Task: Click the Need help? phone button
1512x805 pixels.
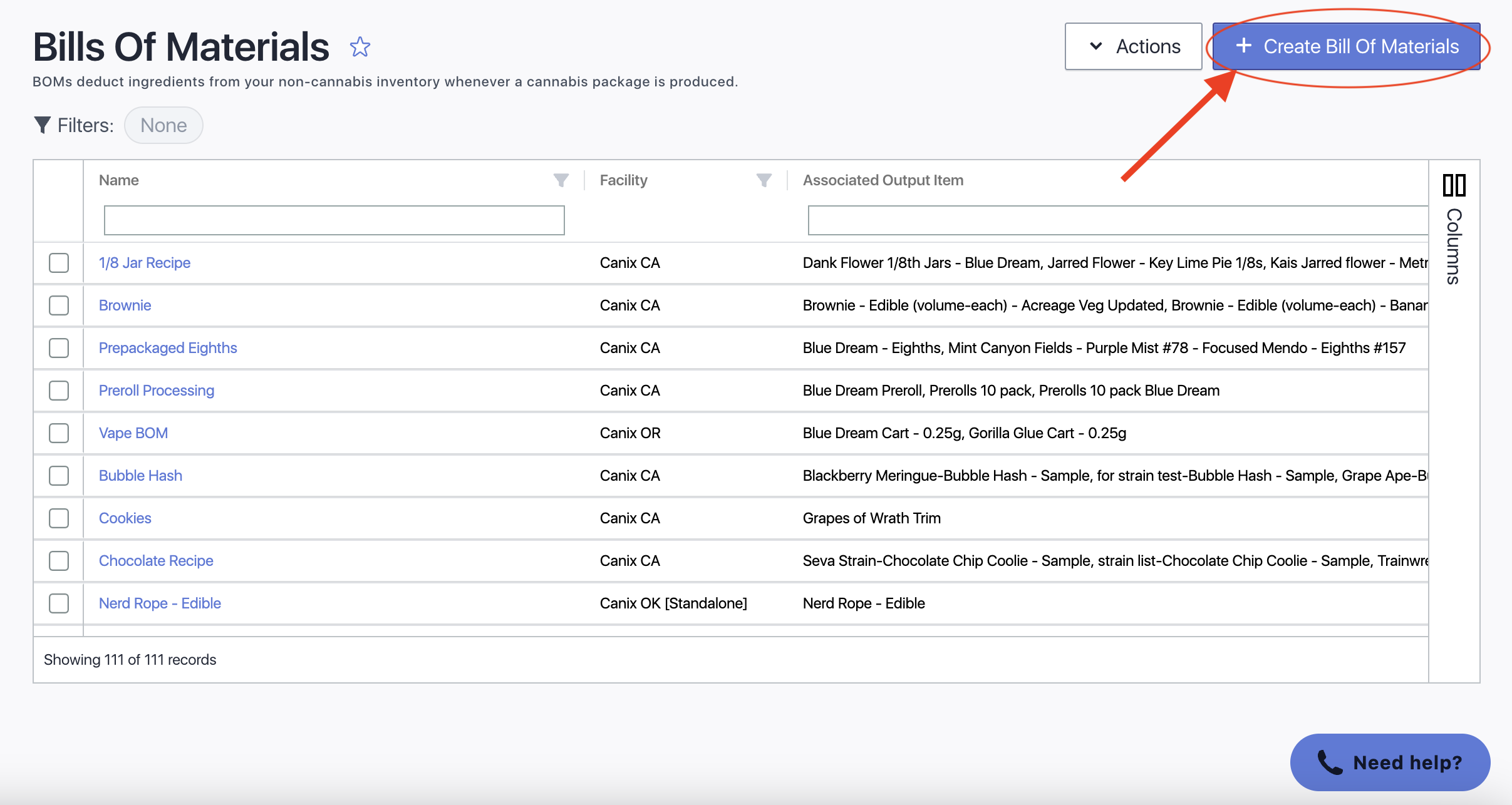Action: coord(1390,762)
